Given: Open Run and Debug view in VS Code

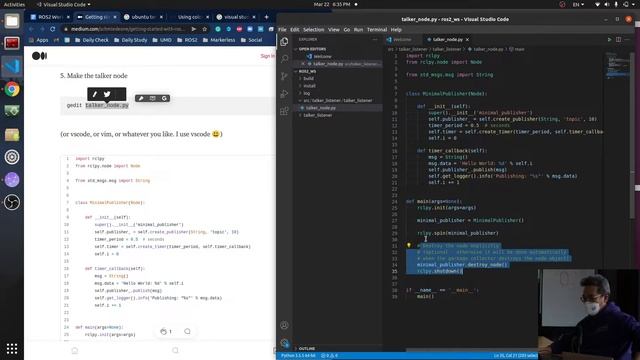Looking at the screenshot, I should click(284, 94).
